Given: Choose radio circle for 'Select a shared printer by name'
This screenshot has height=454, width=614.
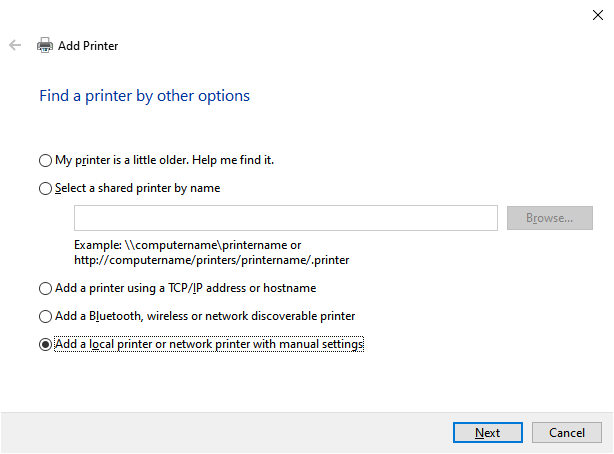Looking at the screenshot, I should click(x=45, y=188).
